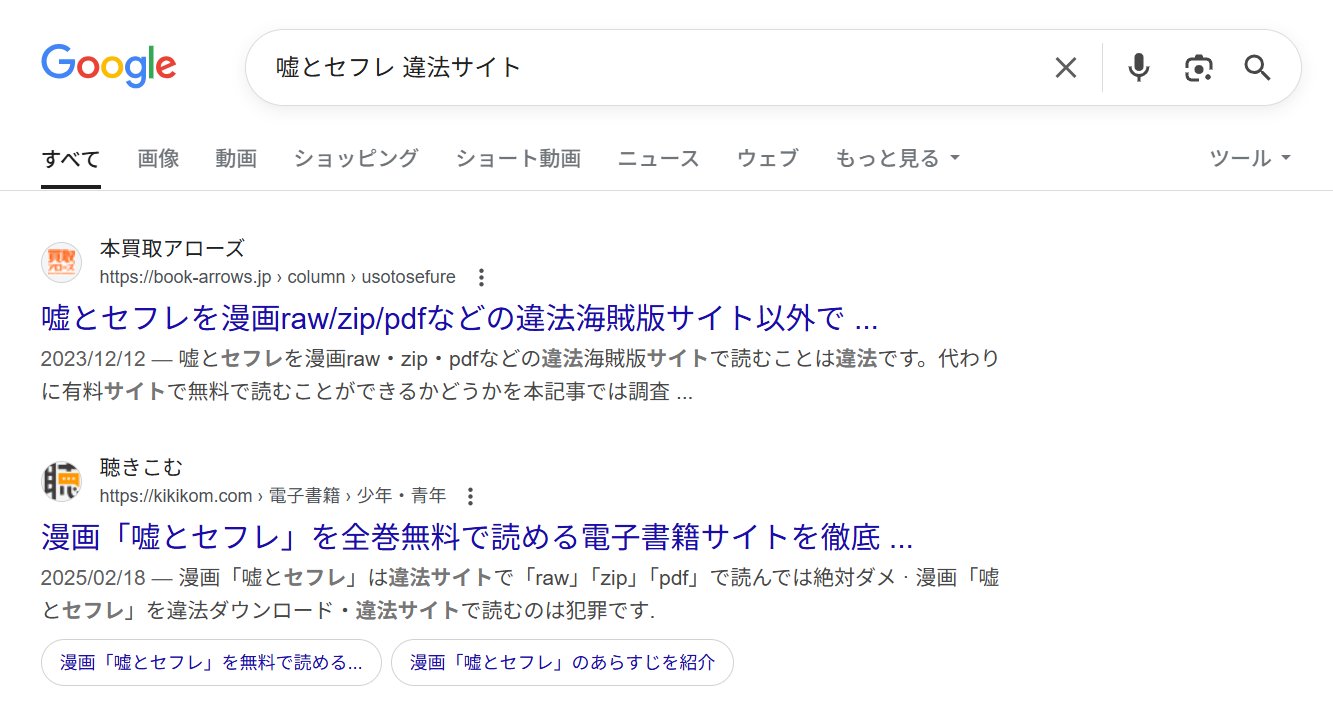Image resolution: width=1333 pixels, height=712 pixels.
Task: Start voice search with the microphone icon
Action: 1138,67
